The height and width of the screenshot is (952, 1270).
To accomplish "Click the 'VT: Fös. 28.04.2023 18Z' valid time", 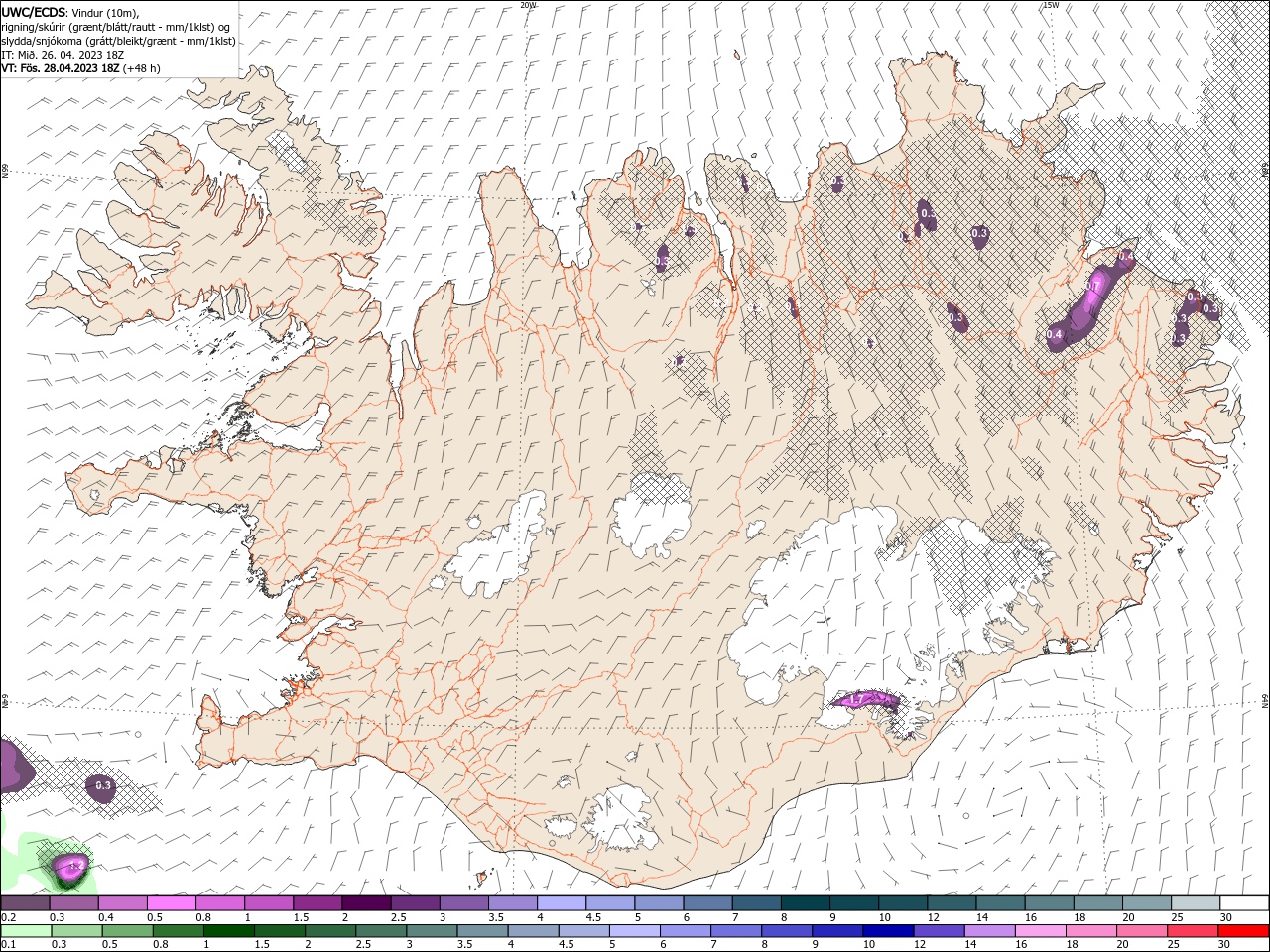I will tap(61, 68).
